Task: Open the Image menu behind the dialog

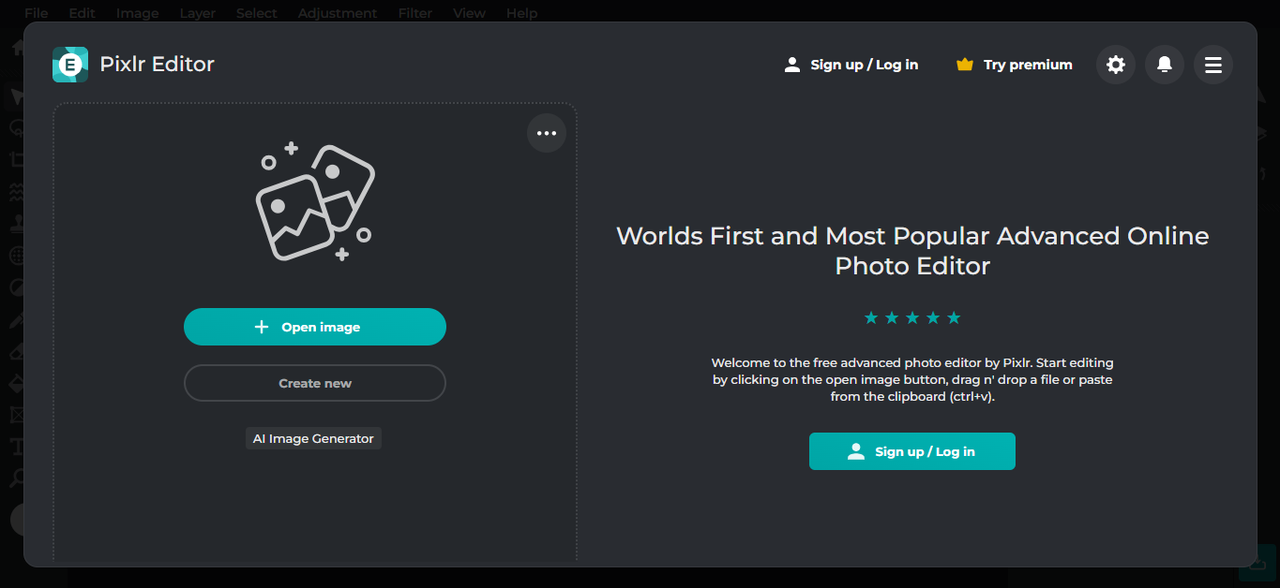Action: 137,13
